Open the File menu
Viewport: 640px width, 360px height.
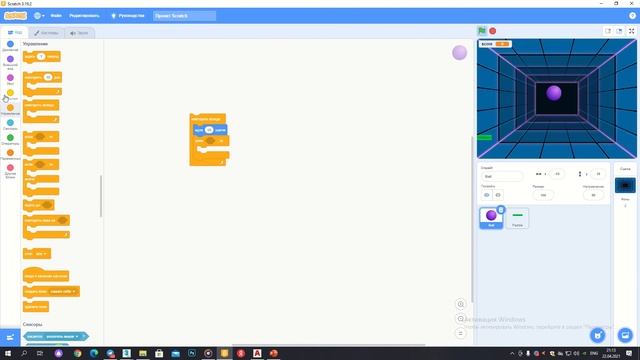click(x=56, y=16)
